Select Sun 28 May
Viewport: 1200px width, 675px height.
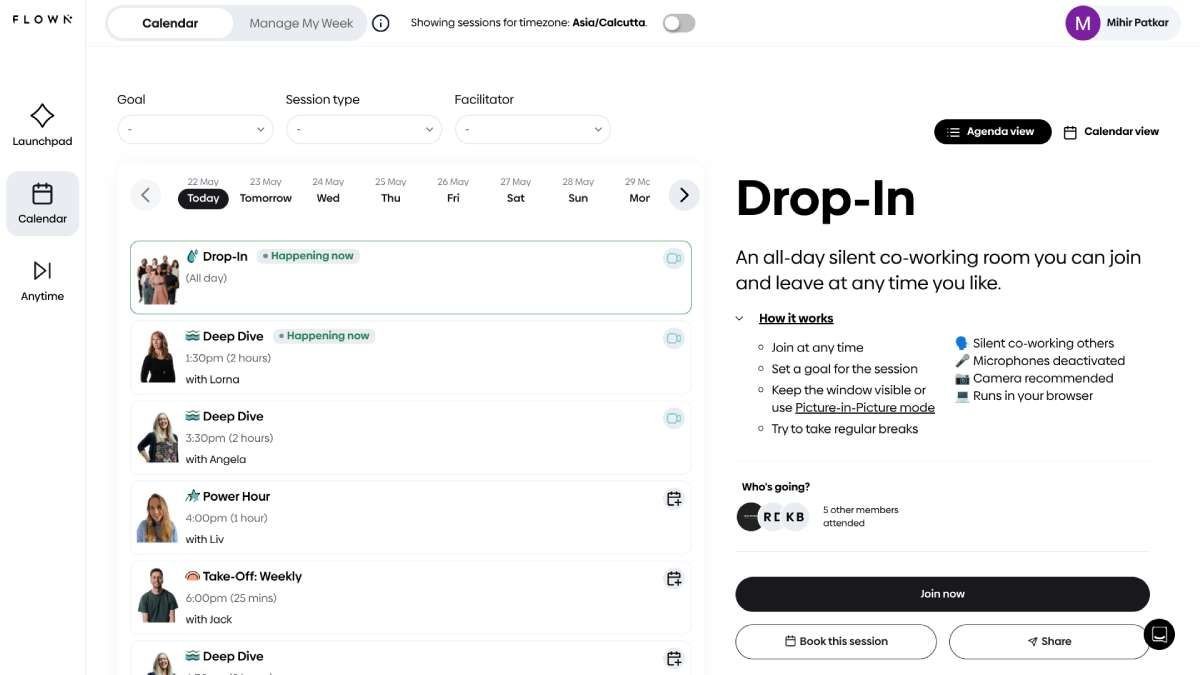[578, 191]
